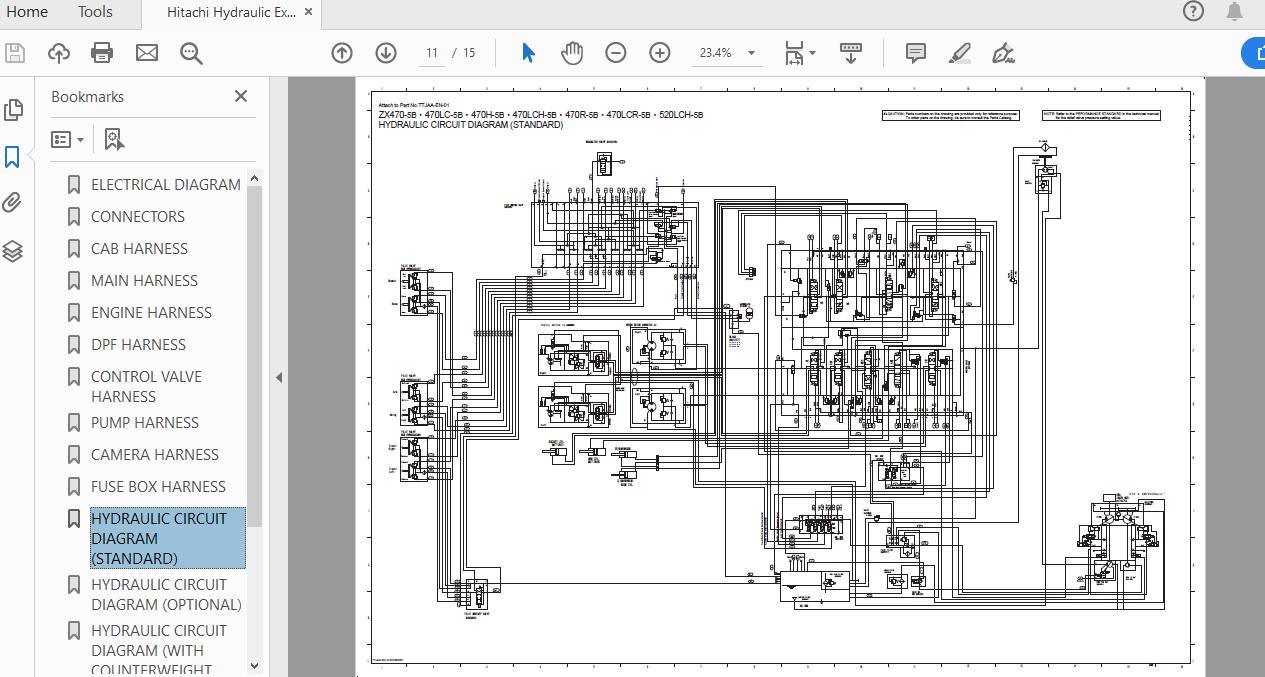Click the new bookmark icon
Image resolution: width=1265 pixels, height=677 pixels.
114,140
